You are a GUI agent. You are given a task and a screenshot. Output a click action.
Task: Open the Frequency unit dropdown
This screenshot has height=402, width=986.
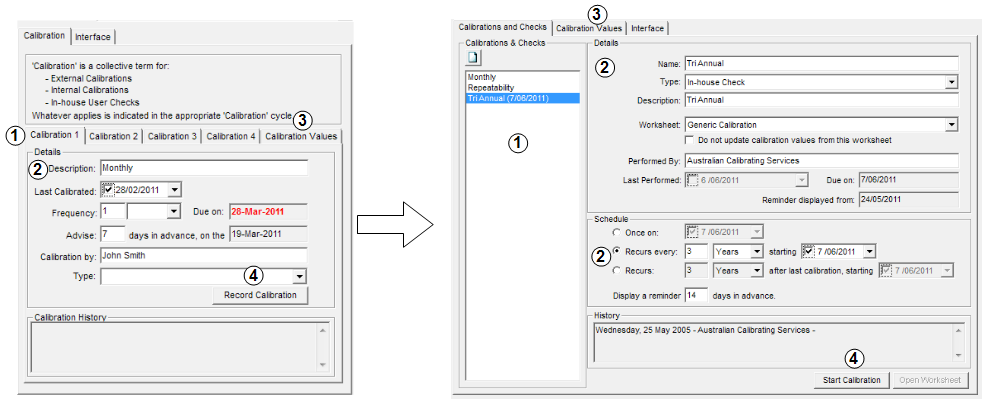click(173, 212)
